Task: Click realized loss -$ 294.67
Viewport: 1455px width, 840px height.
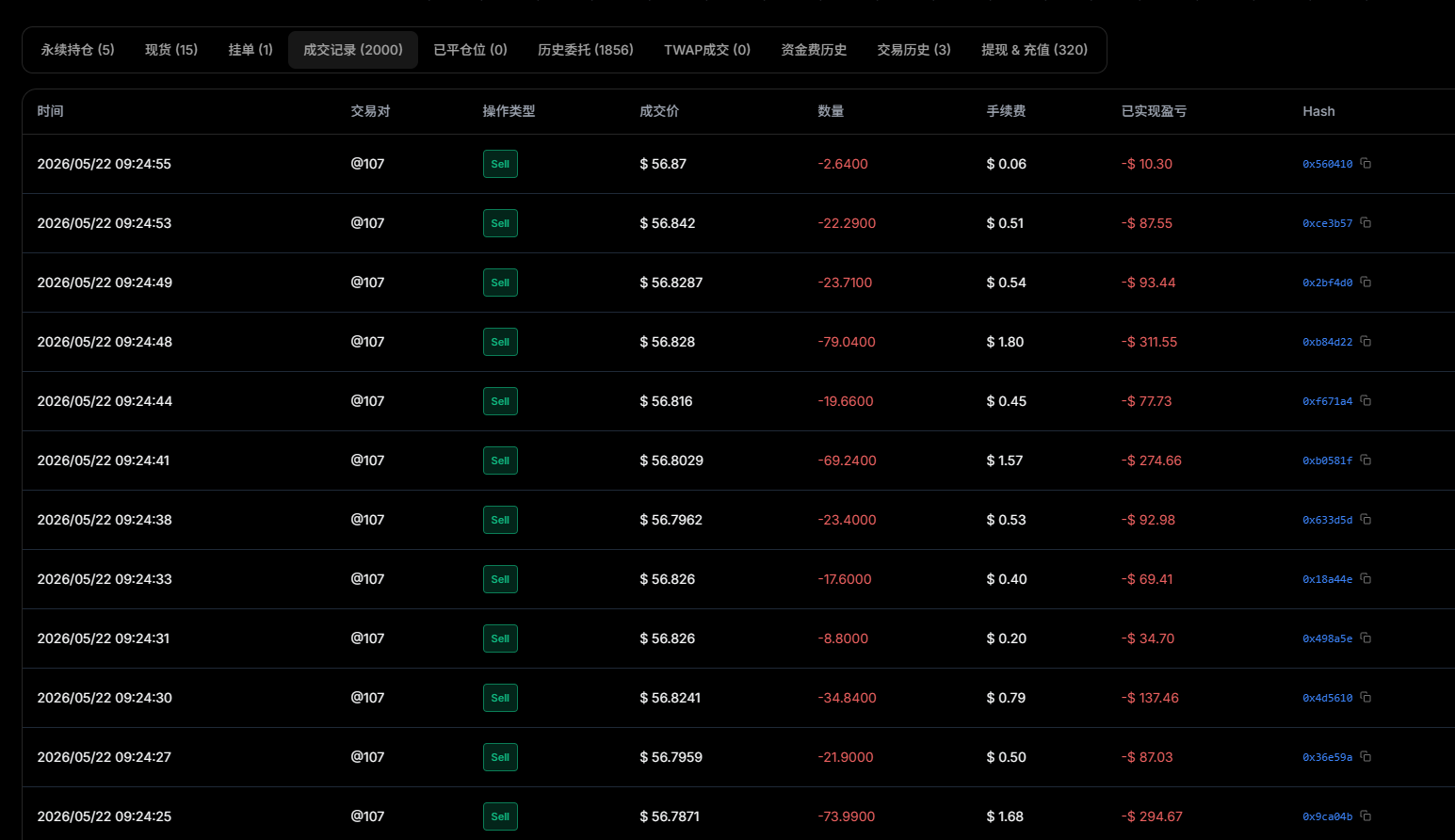Action: tap(1152, 816)
